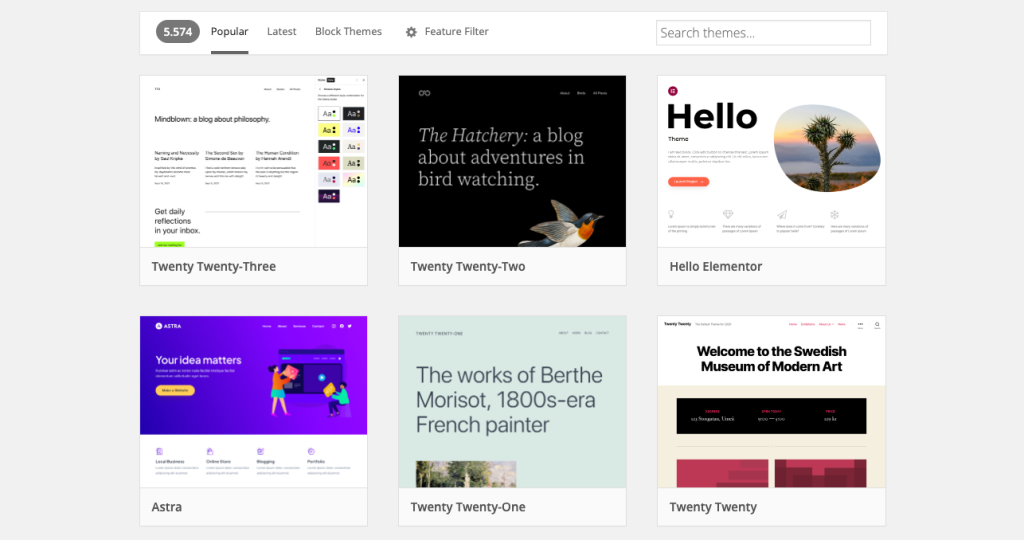
Task: Switch to the Latest tab
Action: [x=281, y=31]
